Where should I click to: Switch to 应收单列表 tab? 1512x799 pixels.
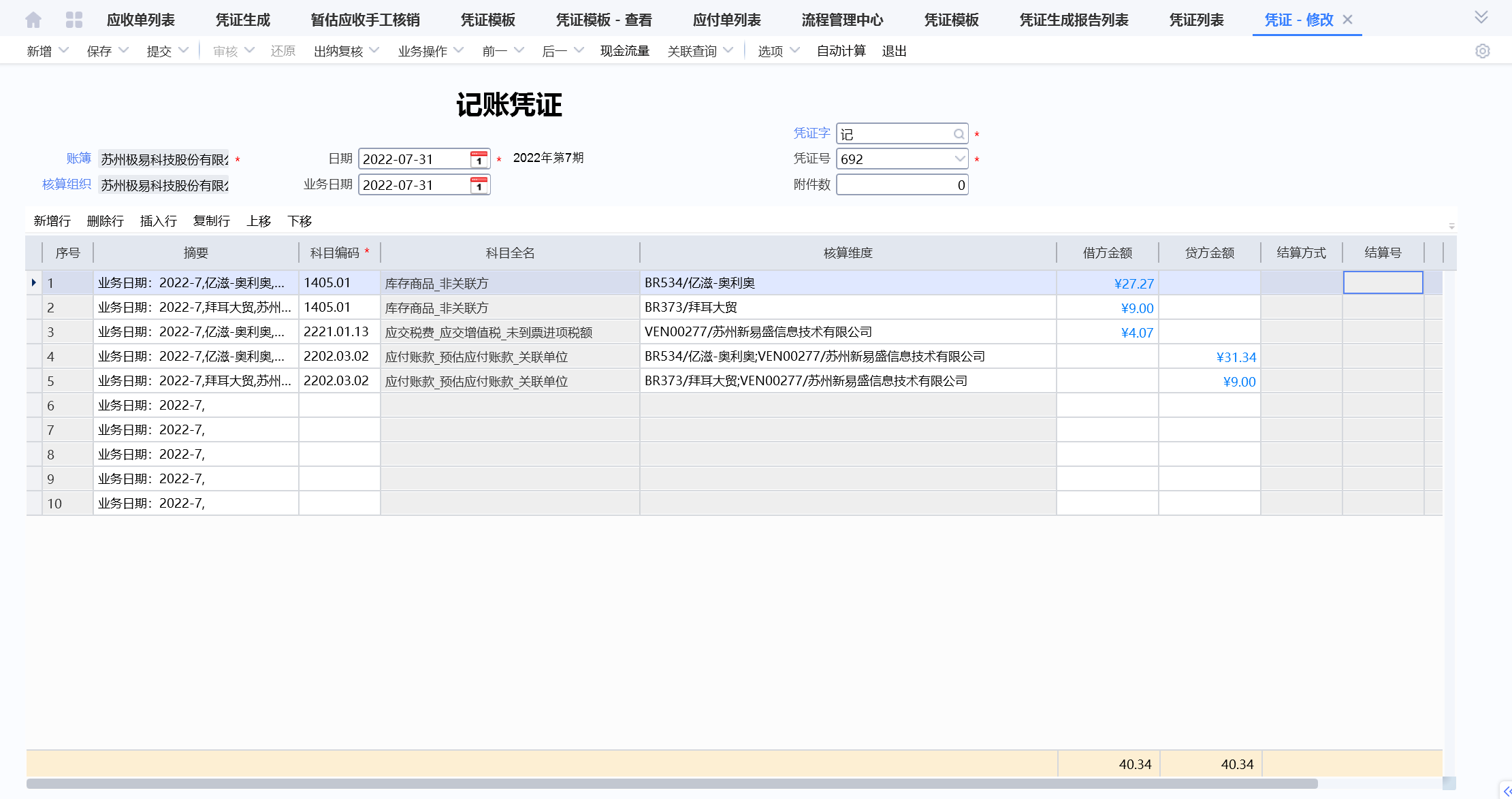coord(141,20)
